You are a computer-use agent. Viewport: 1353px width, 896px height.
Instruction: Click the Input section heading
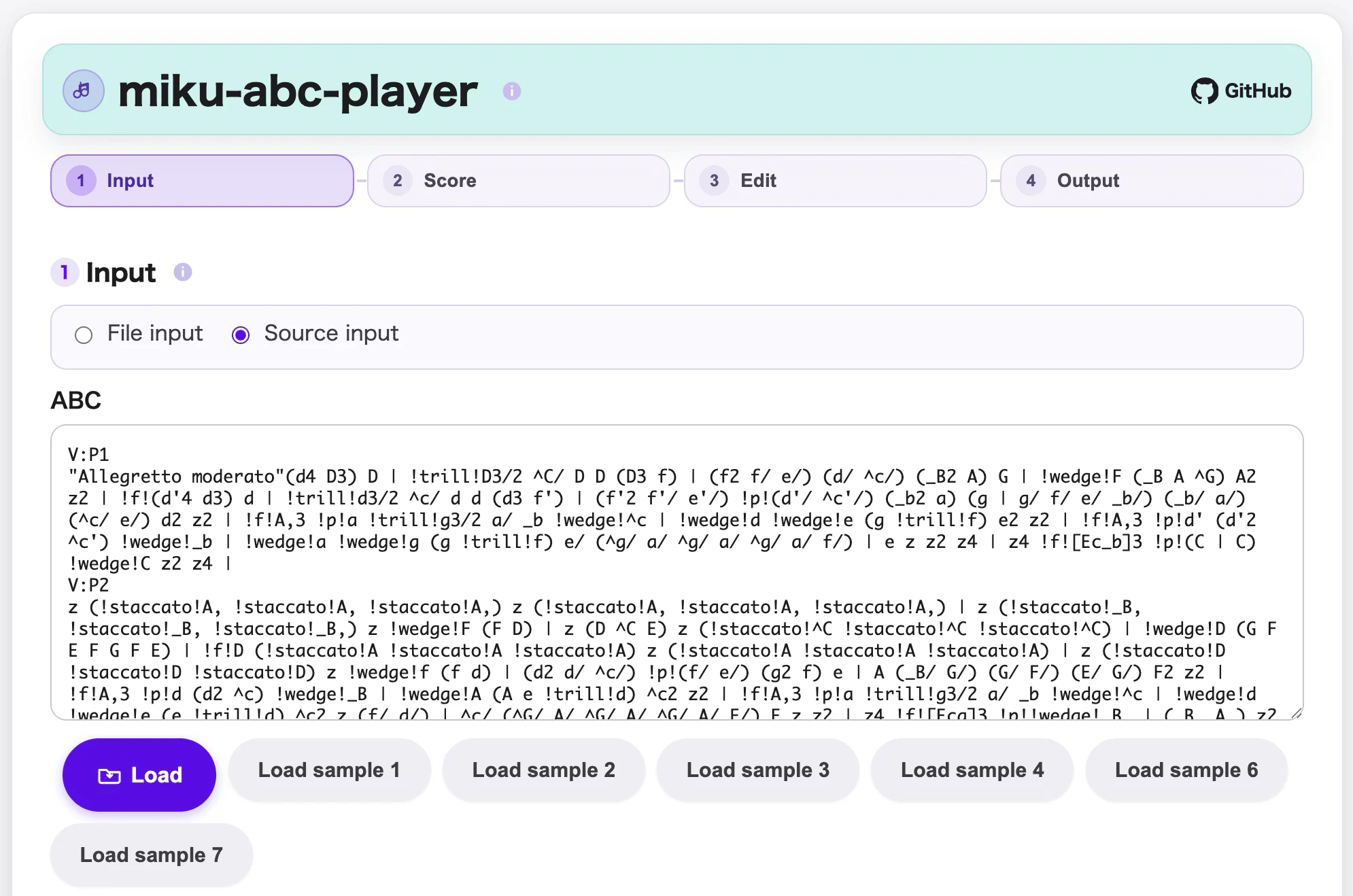[x=120, y=273]
